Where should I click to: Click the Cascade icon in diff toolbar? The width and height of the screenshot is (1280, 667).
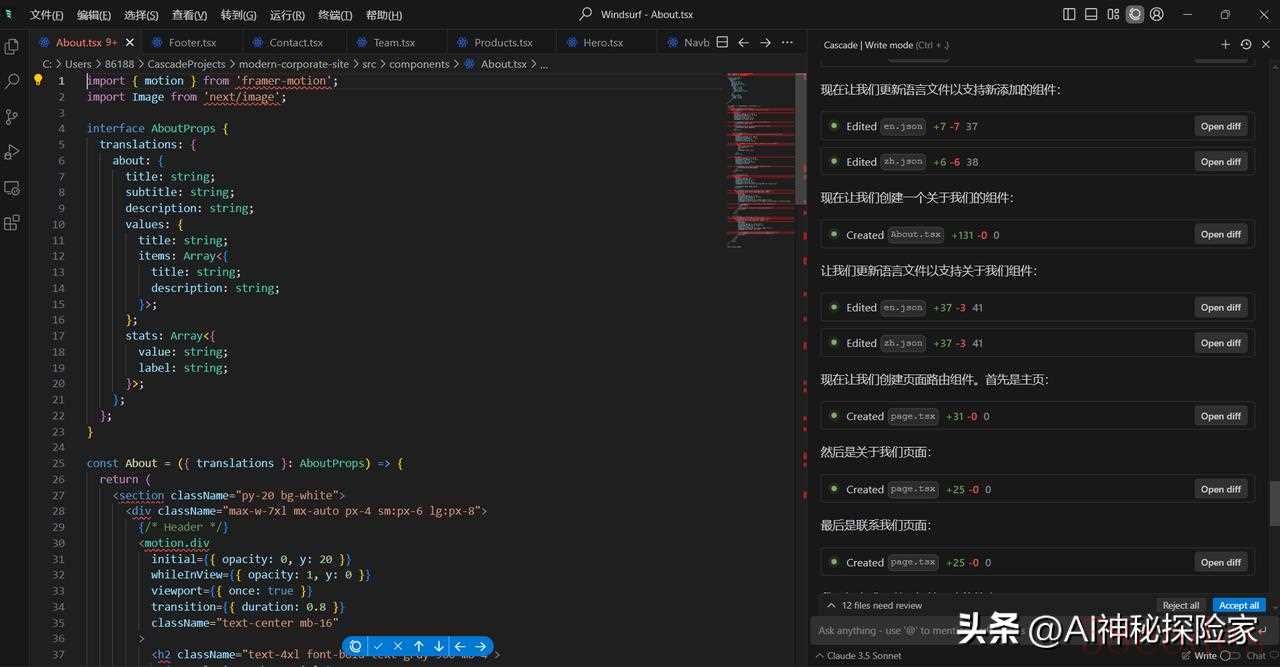[355, 646]
